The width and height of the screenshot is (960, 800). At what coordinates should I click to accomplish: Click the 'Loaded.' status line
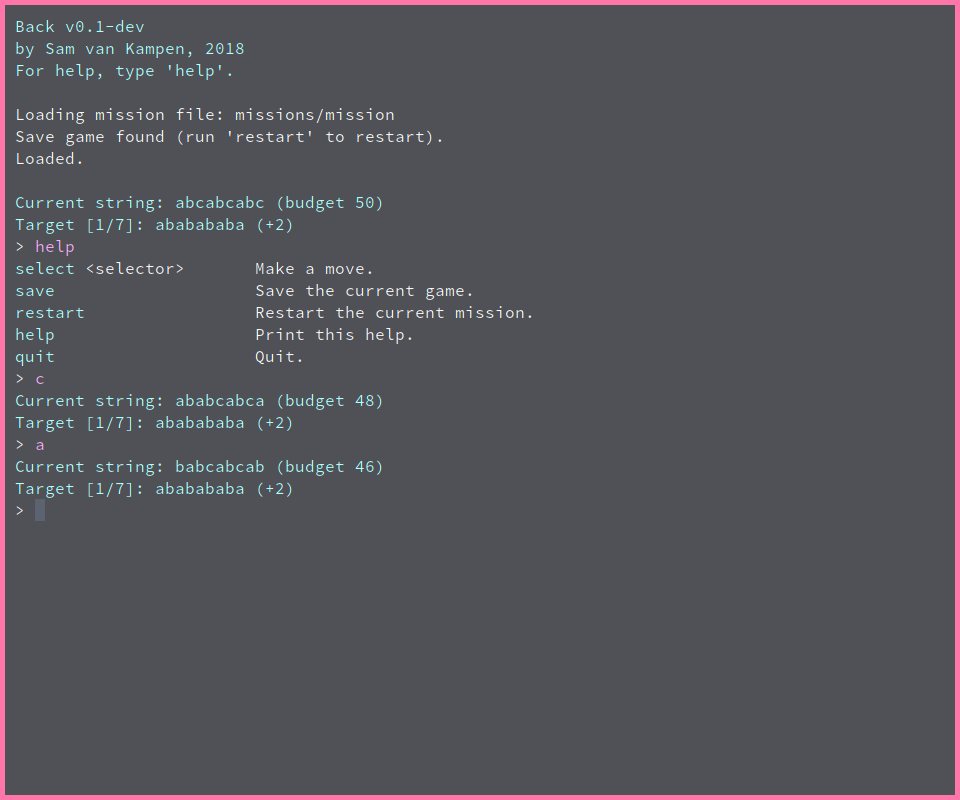50,159
